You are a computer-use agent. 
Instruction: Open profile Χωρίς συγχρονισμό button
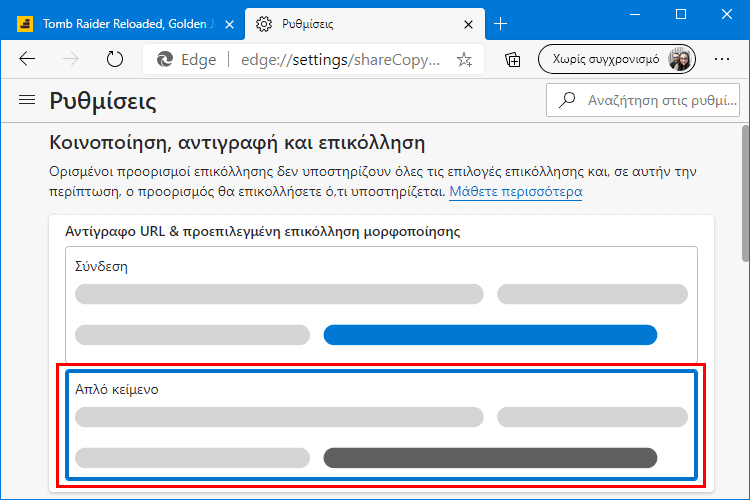(617, 59)
